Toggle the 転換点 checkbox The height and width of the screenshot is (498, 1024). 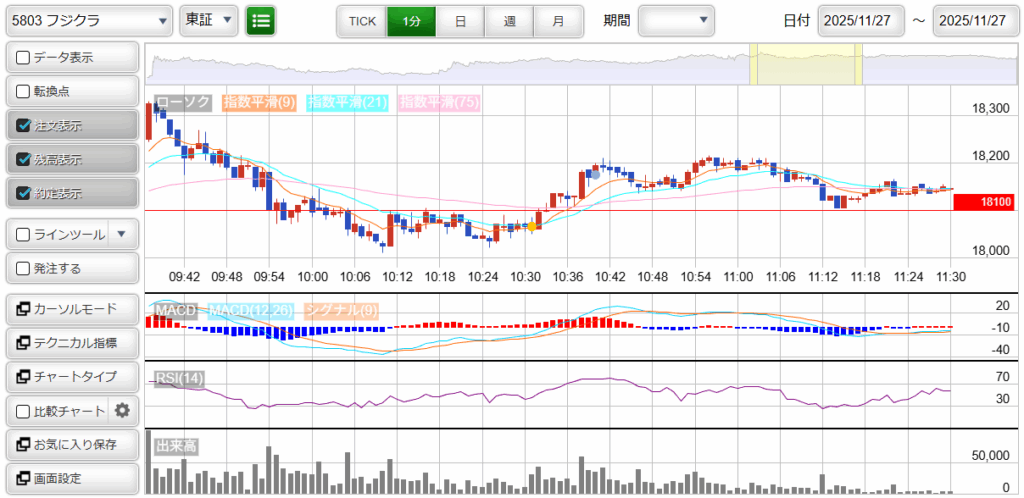point(24,92)
